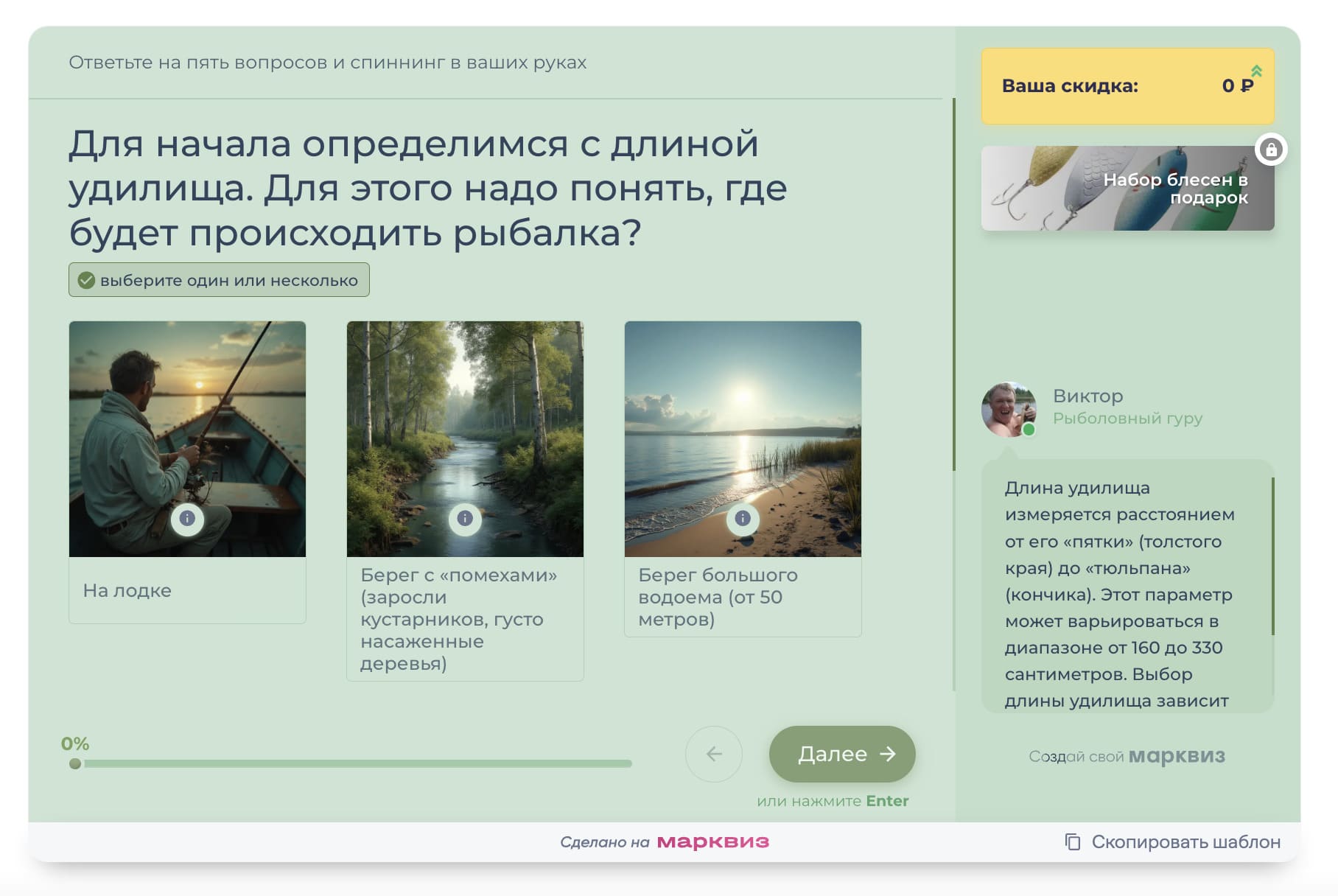Click the info icon on the large lake shore photo
This screenshot has width=1338, height=896.
click(743, 519)
